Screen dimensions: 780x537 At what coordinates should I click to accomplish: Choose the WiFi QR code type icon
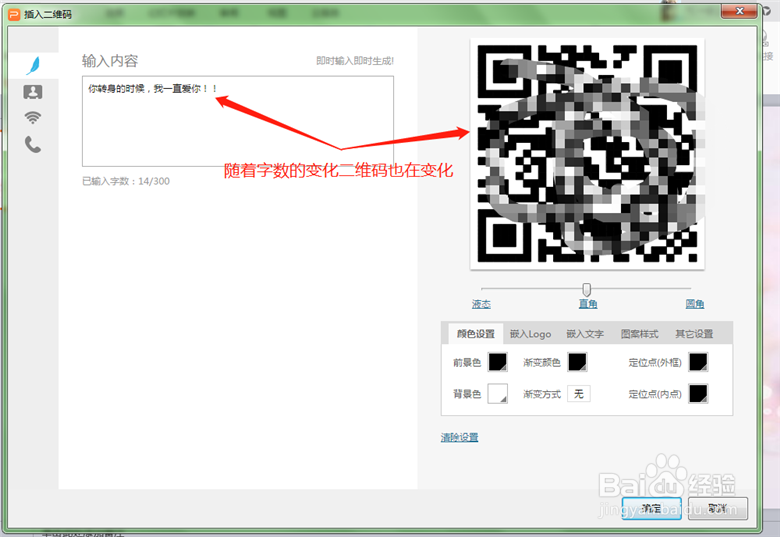pos(33,117)
